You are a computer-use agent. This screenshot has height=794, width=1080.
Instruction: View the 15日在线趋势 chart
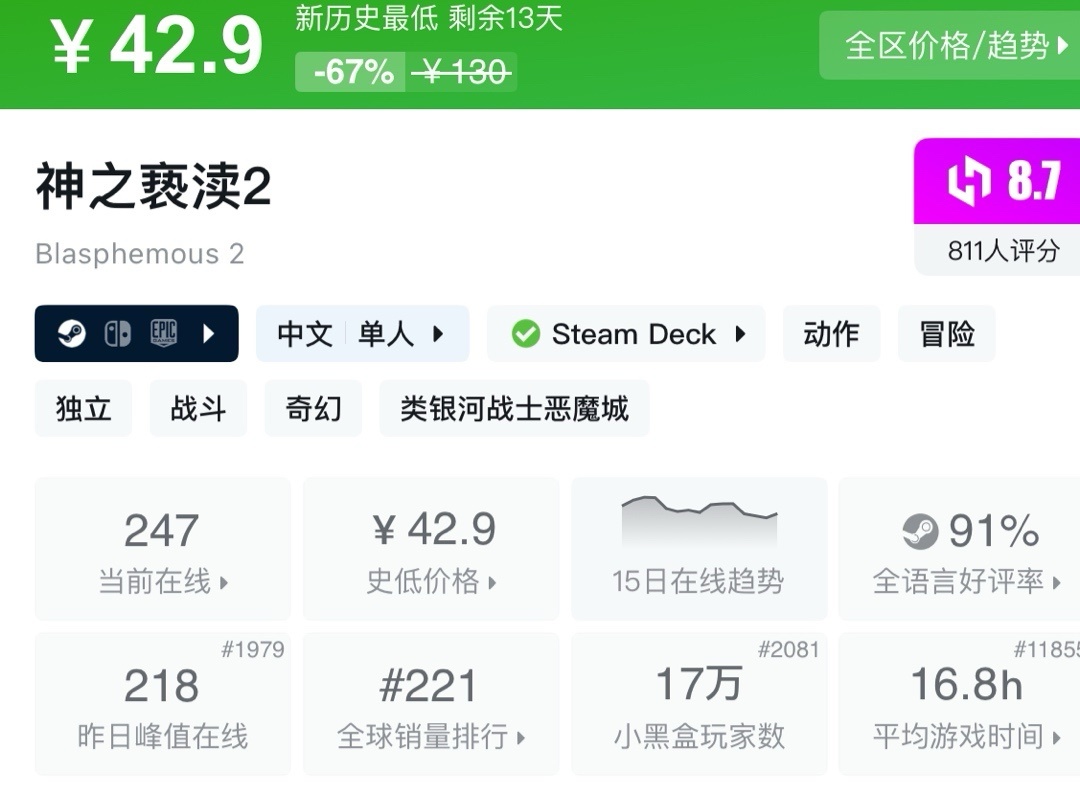point(698,548)
